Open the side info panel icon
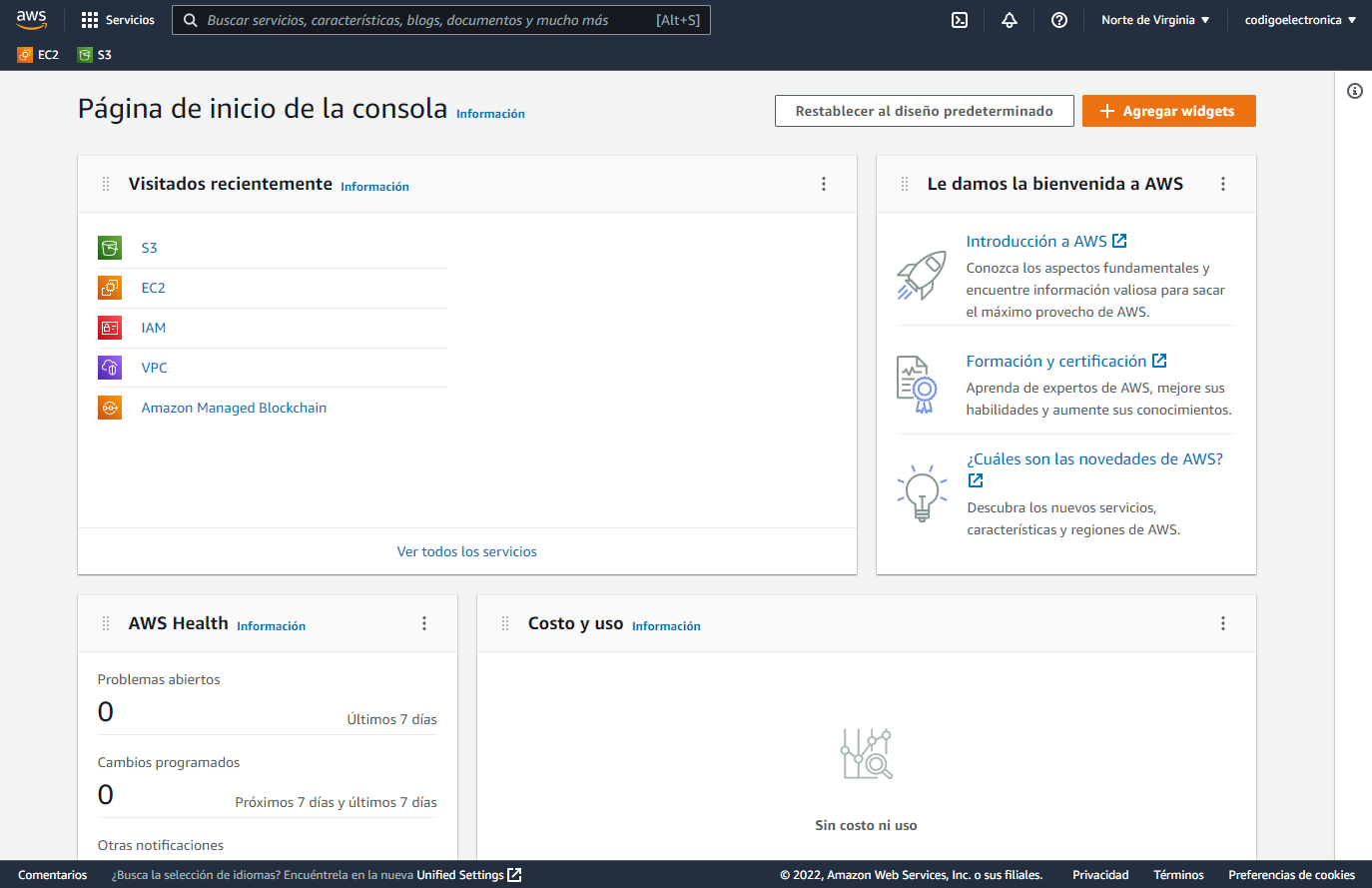 [x=1355, y=91]
